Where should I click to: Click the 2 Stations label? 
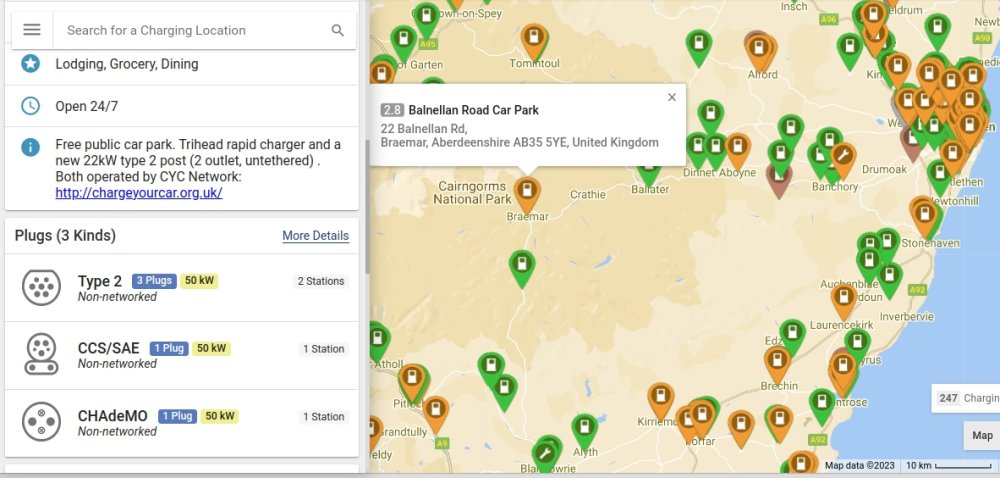tap(321, 281)
